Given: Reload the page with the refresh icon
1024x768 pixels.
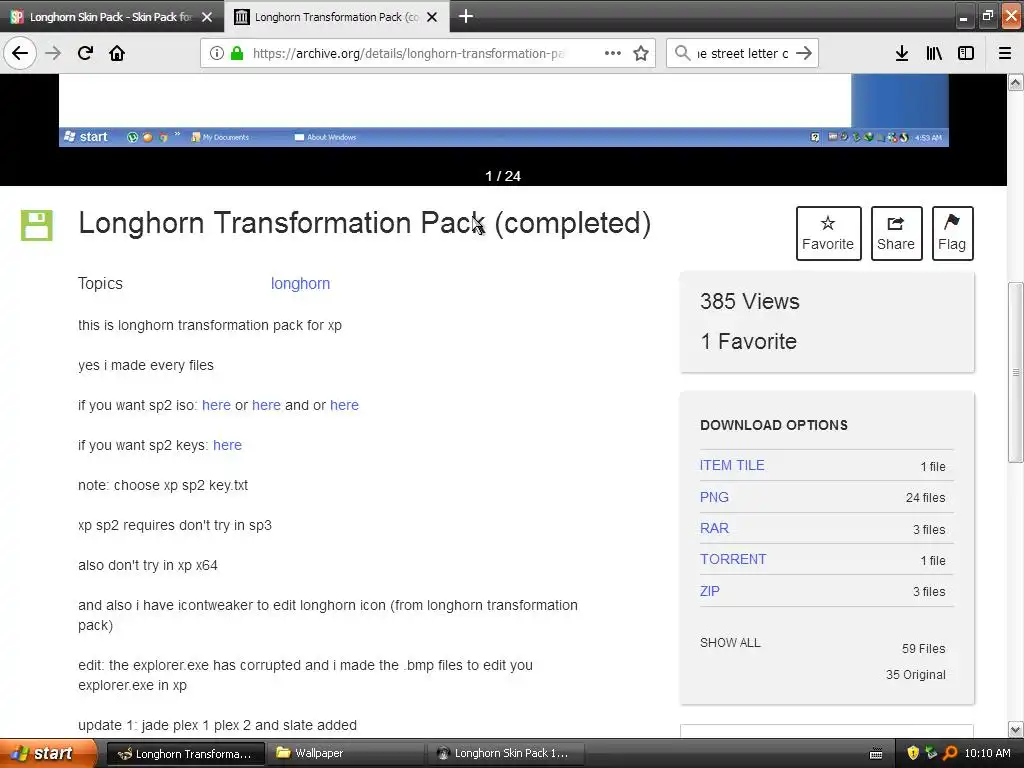Looking at the screenshot, I should (85, 53).
